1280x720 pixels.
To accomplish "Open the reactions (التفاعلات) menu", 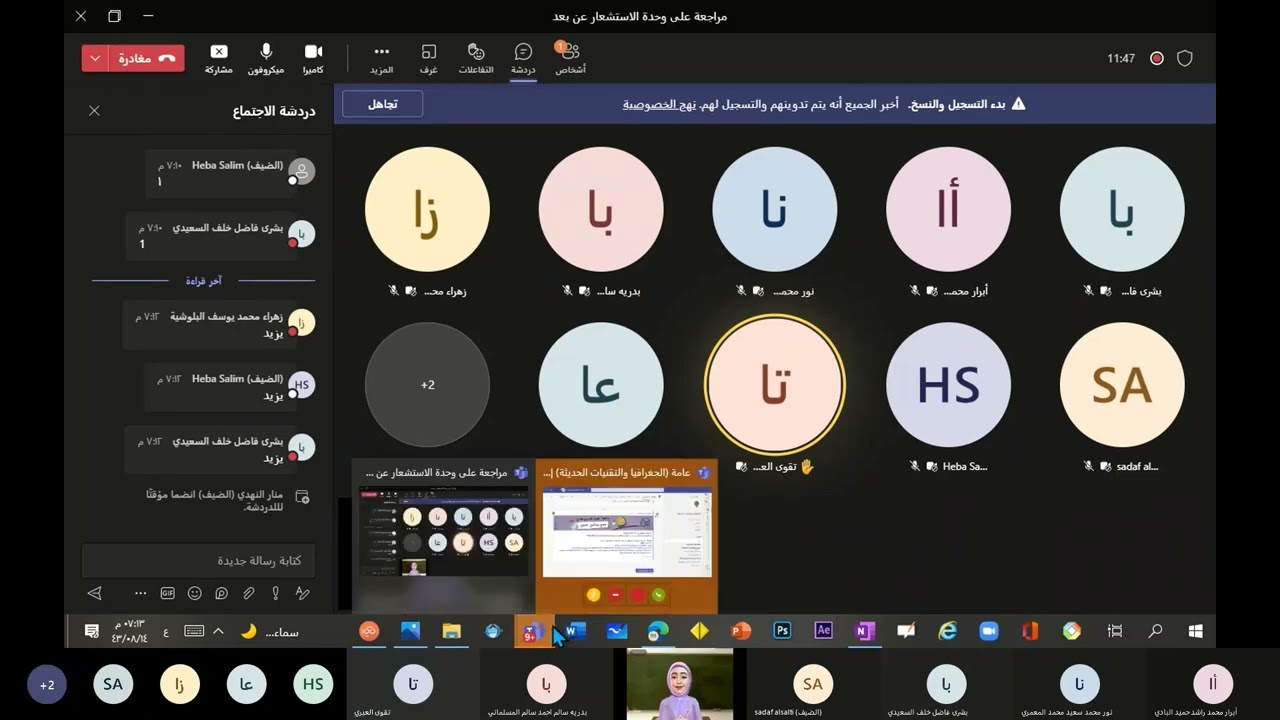I will 476,59.
